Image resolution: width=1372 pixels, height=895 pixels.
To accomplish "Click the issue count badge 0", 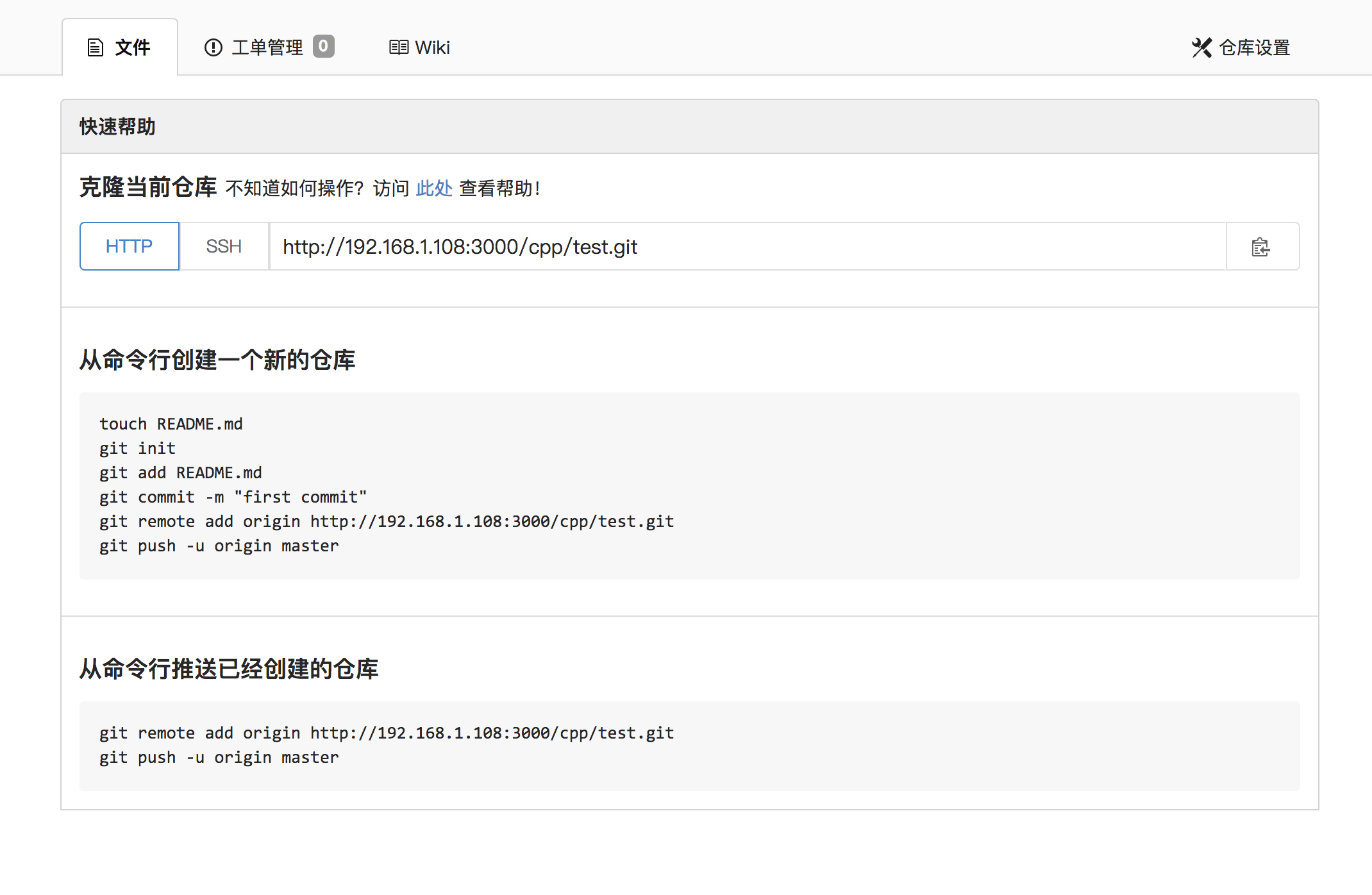I will (324, 46).
